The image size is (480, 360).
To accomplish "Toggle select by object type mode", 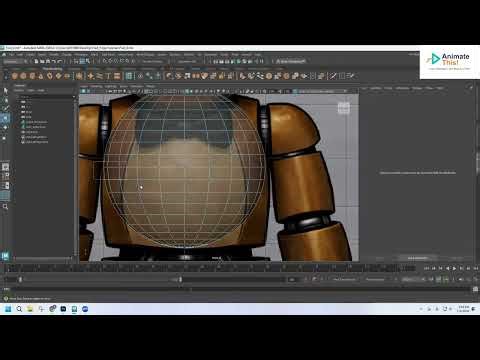I will pyautogui.click(x=82, y=61).
